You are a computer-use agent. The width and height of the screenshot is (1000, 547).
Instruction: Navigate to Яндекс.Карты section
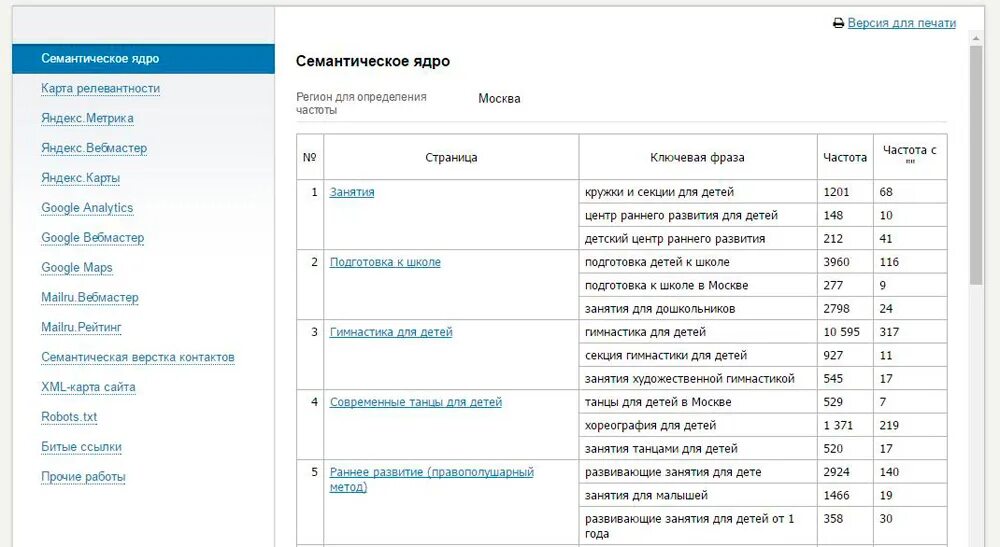(x=80, y=179)
